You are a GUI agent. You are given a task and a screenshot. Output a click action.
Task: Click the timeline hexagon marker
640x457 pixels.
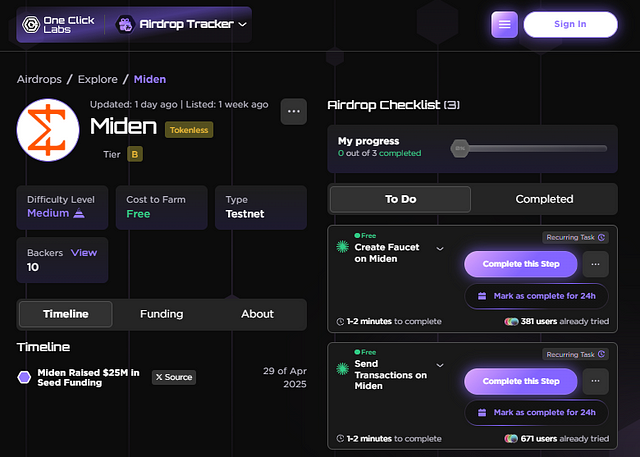pos(24,377)
